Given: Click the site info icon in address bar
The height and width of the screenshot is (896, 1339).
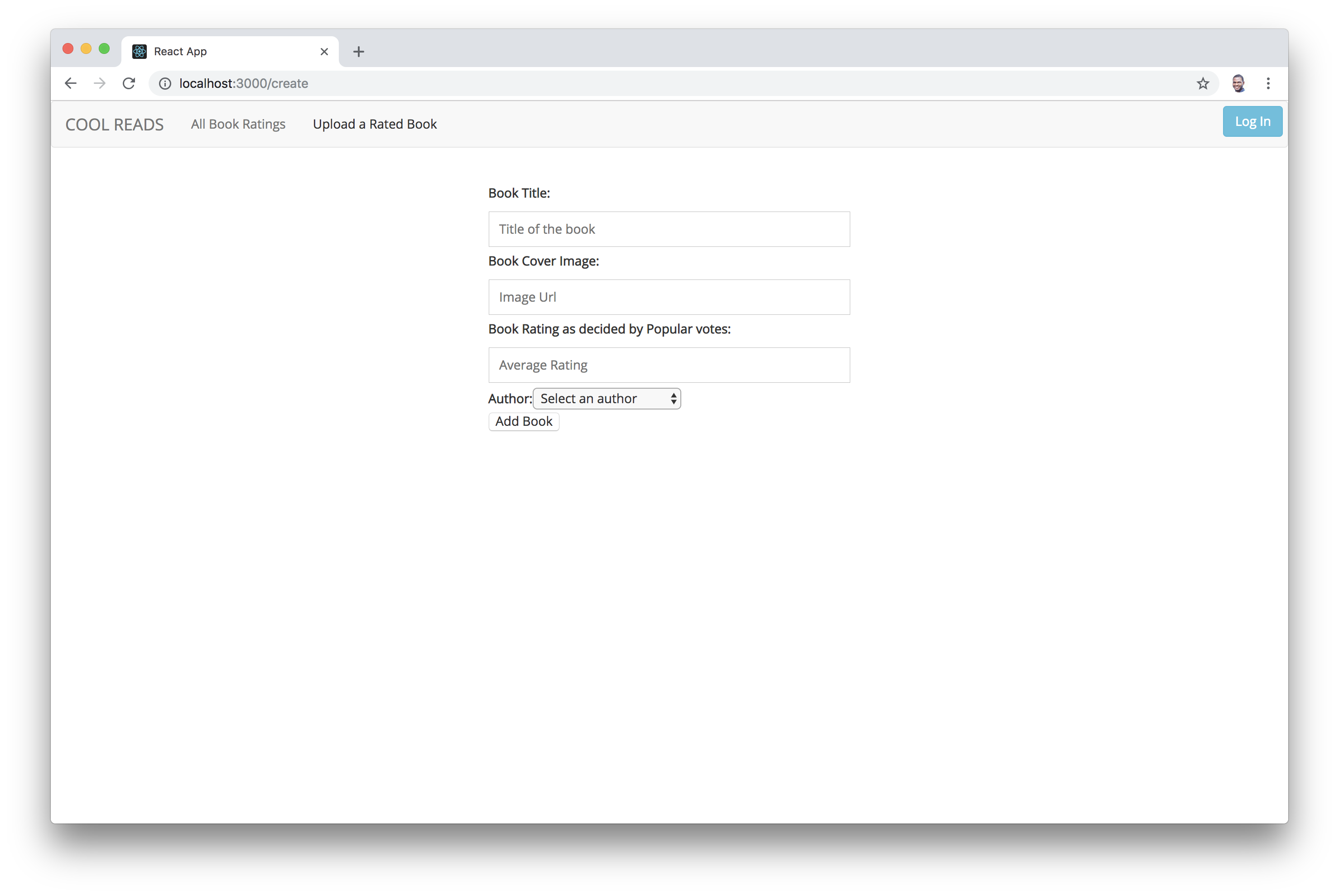Looking at the screenshot, I should (x=165, y=83).
